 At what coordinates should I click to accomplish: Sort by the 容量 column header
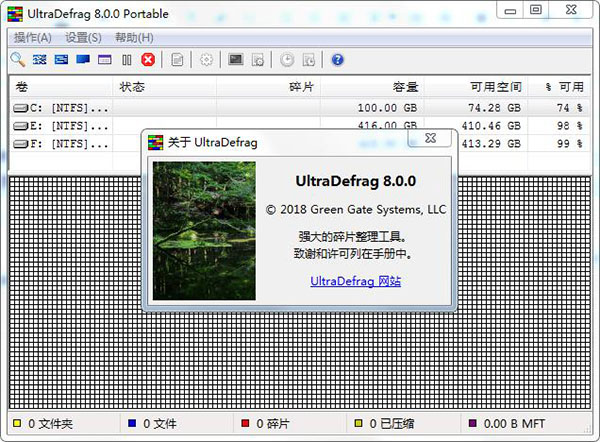pyautogui.click(x=372, y=87)
